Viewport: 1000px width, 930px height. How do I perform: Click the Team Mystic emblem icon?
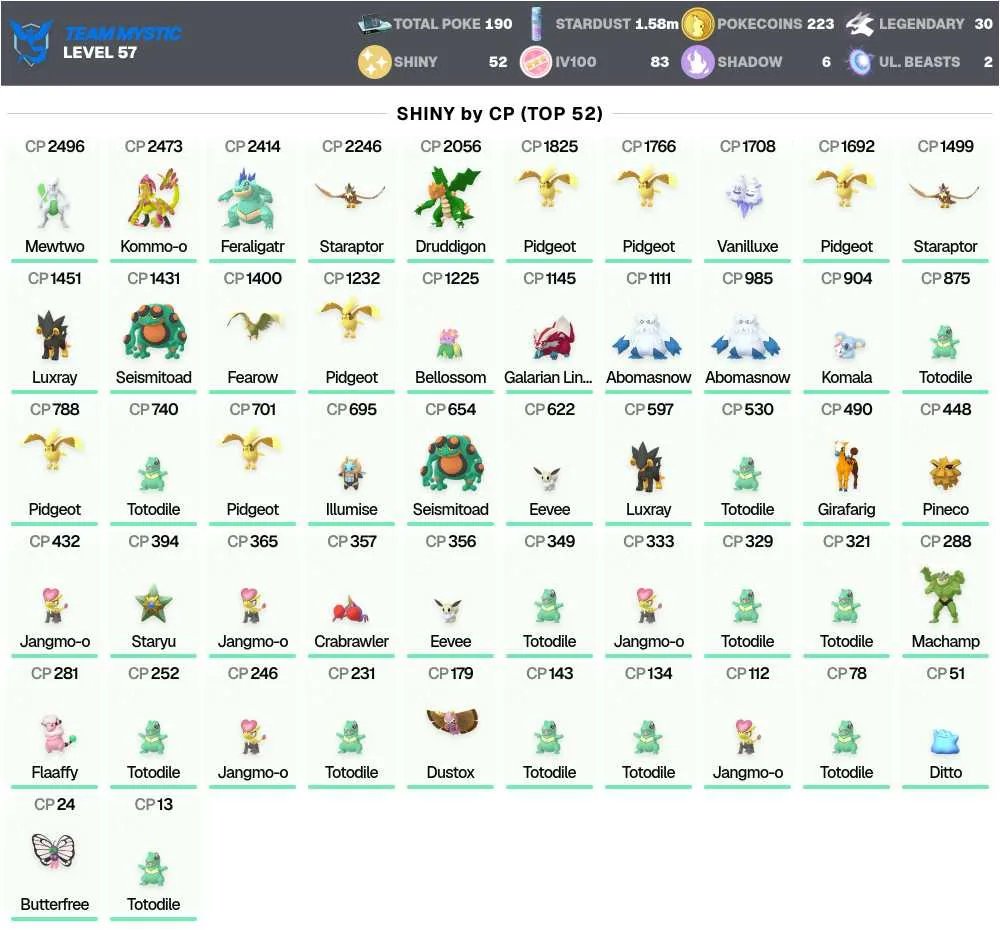click(x=30, y=42)
